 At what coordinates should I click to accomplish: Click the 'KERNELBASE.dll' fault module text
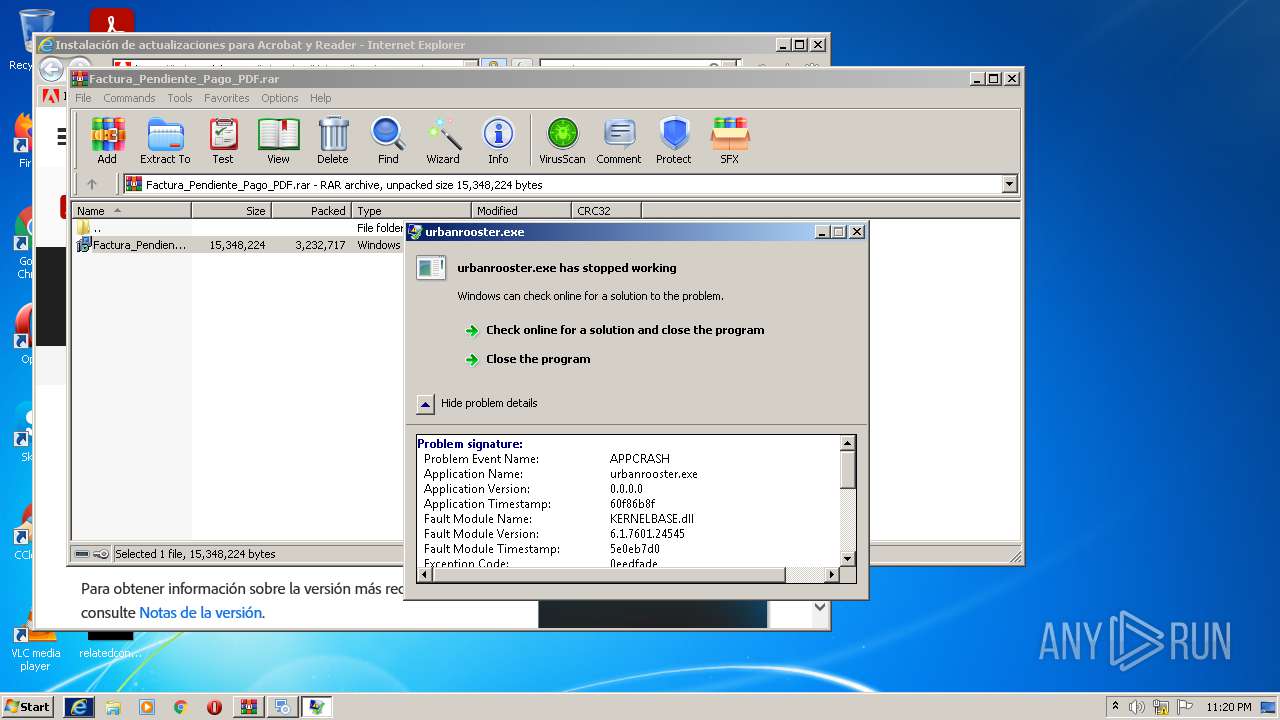pyautogui.click(x=652, y=519)
